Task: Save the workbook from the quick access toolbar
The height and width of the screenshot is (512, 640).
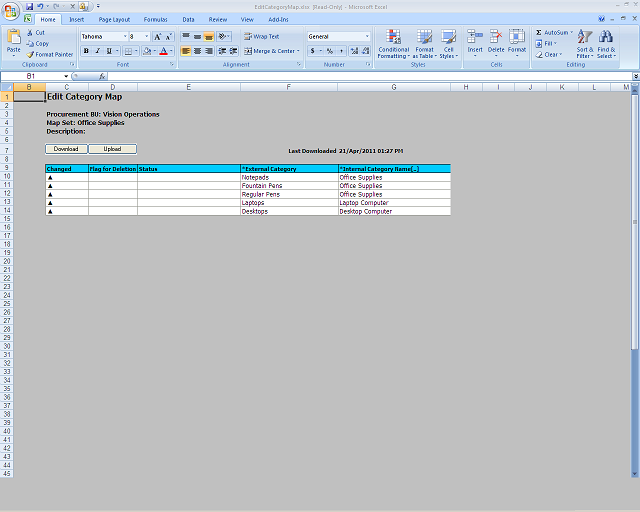Action: (29, 7)
